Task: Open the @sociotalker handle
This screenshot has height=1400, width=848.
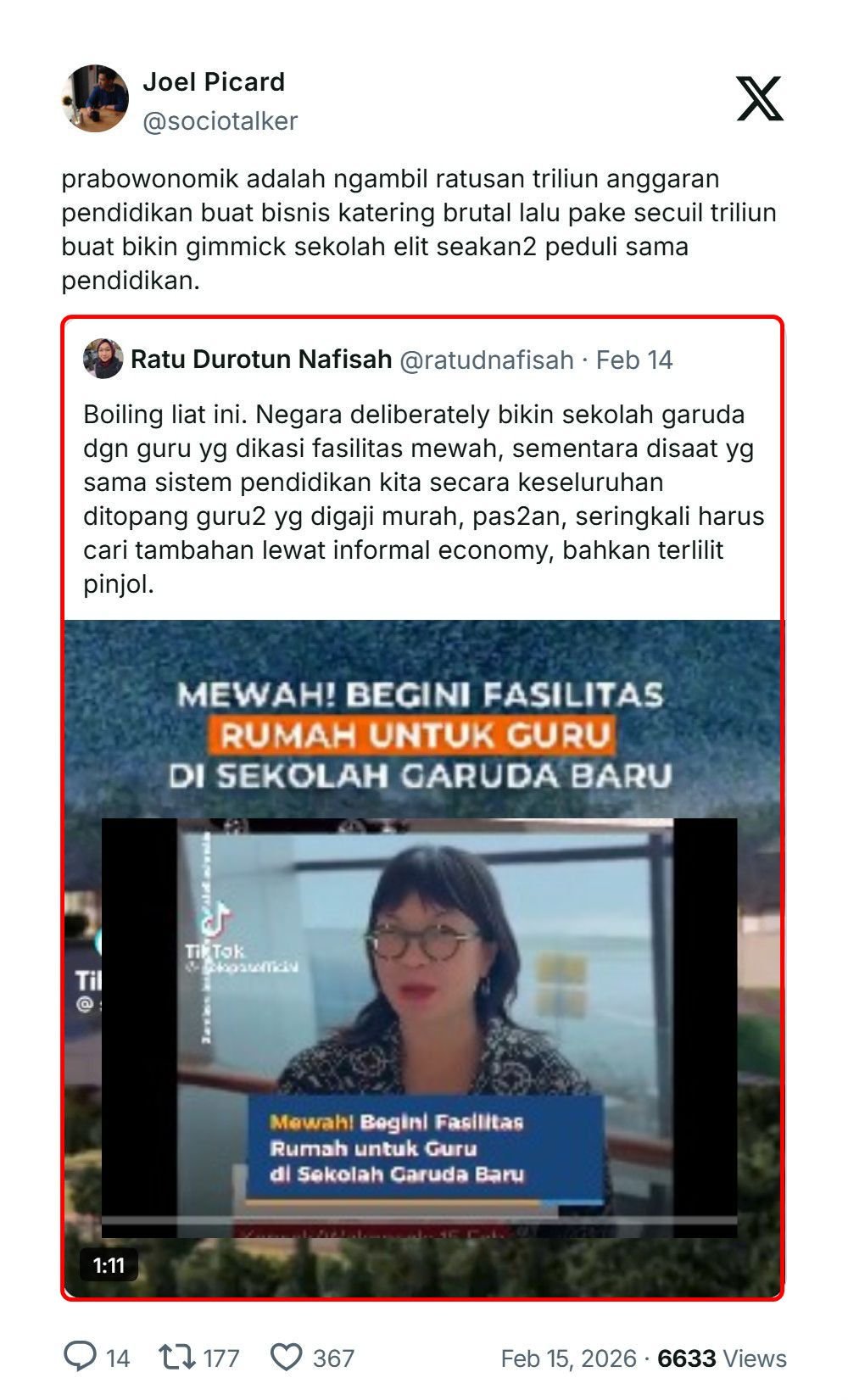Action: coord(220,121)
